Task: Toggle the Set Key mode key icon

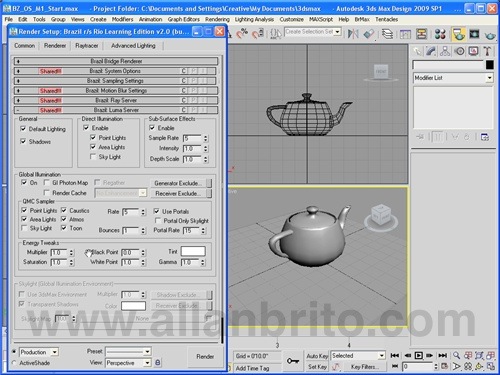Action: coord(293,361)
